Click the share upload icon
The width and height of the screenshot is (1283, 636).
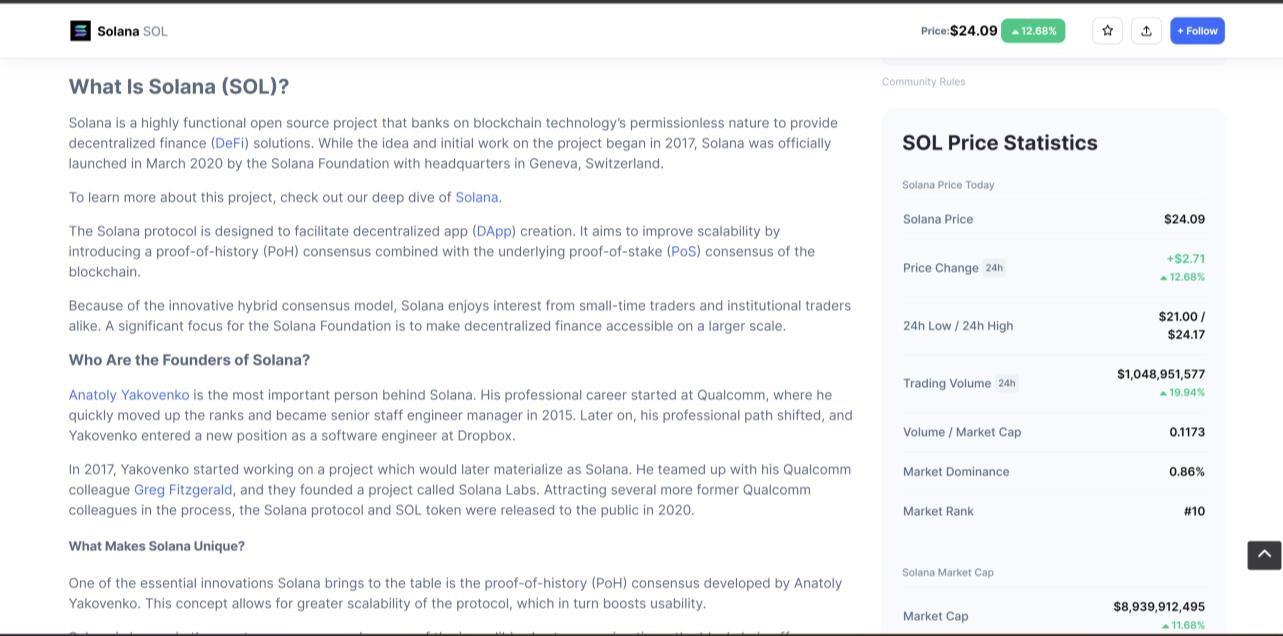(x=1146, y=31)
